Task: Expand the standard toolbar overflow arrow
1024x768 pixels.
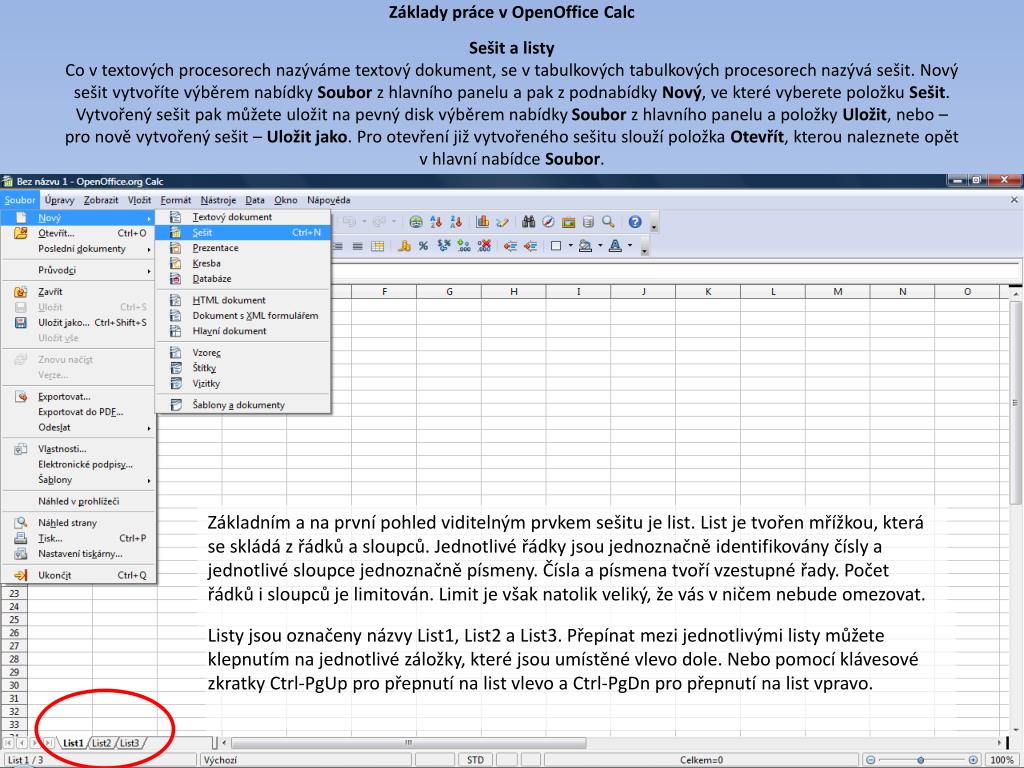Action: [654, 223]
